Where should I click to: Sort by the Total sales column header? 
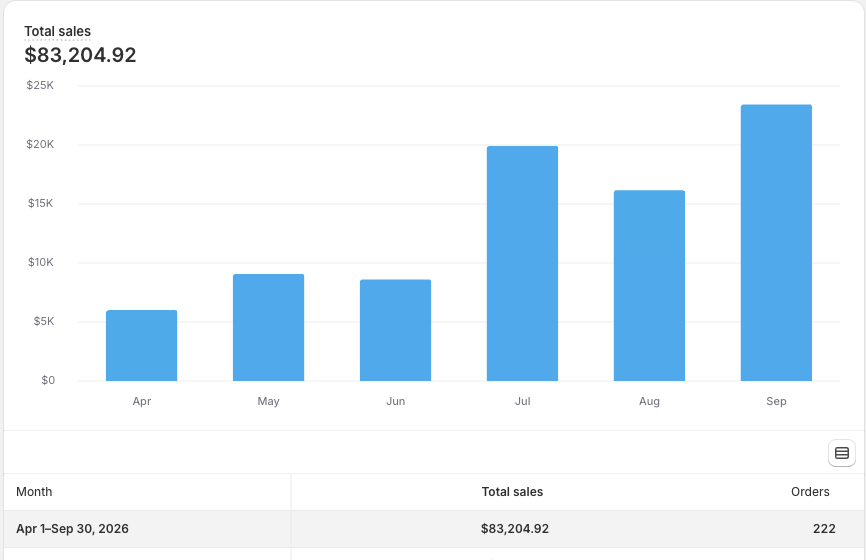512,492
